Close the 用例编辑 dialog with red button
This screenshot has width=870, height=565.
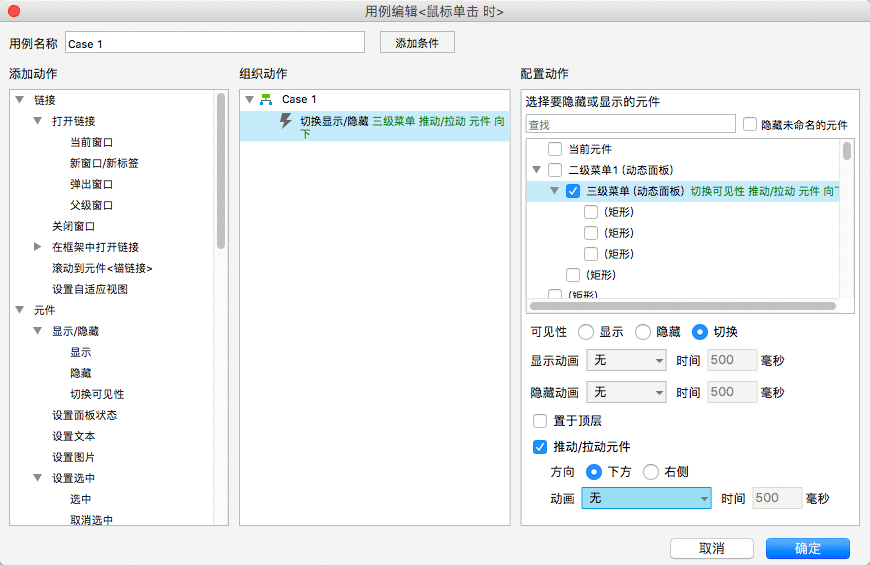pos(14,11)
